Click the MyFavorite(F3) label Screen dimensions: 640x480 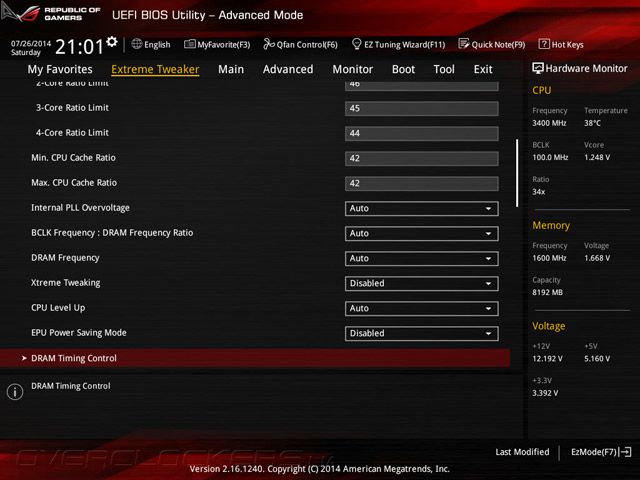[x=224, y=44]
